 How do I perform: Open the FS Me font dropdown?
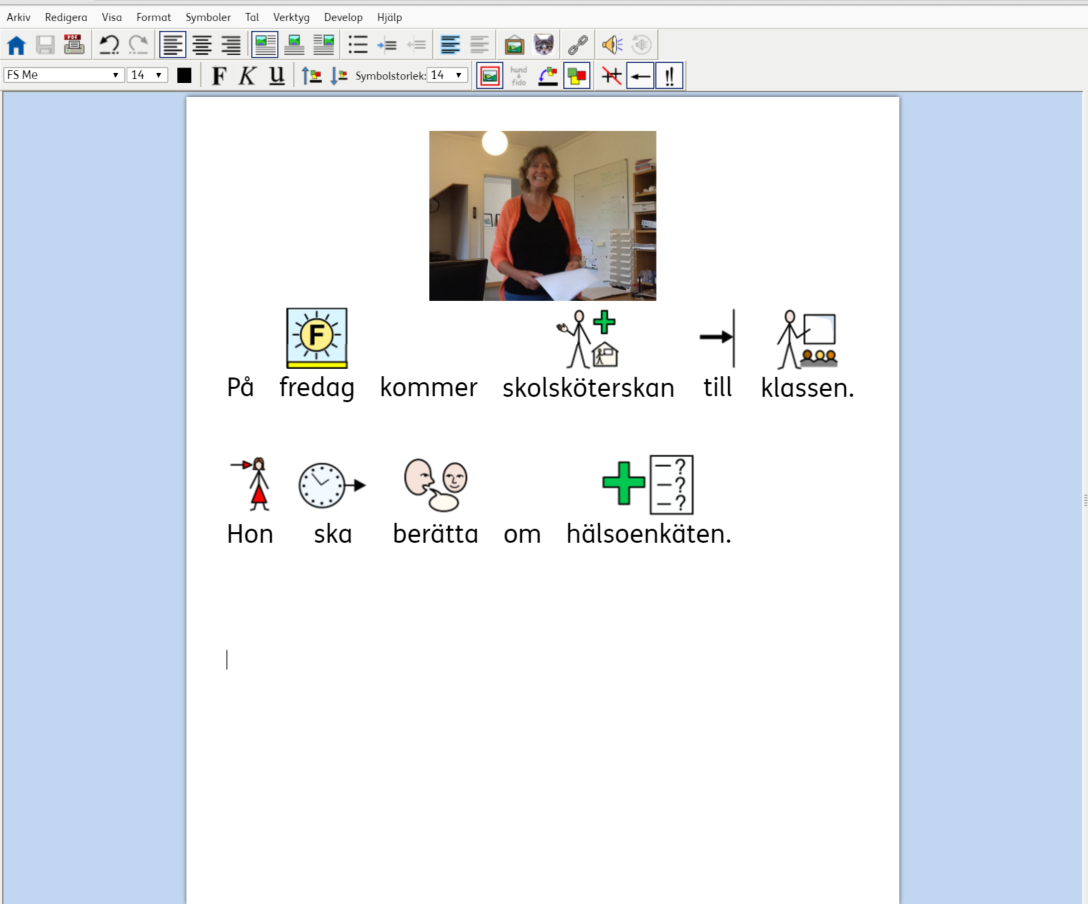point(60,74)
